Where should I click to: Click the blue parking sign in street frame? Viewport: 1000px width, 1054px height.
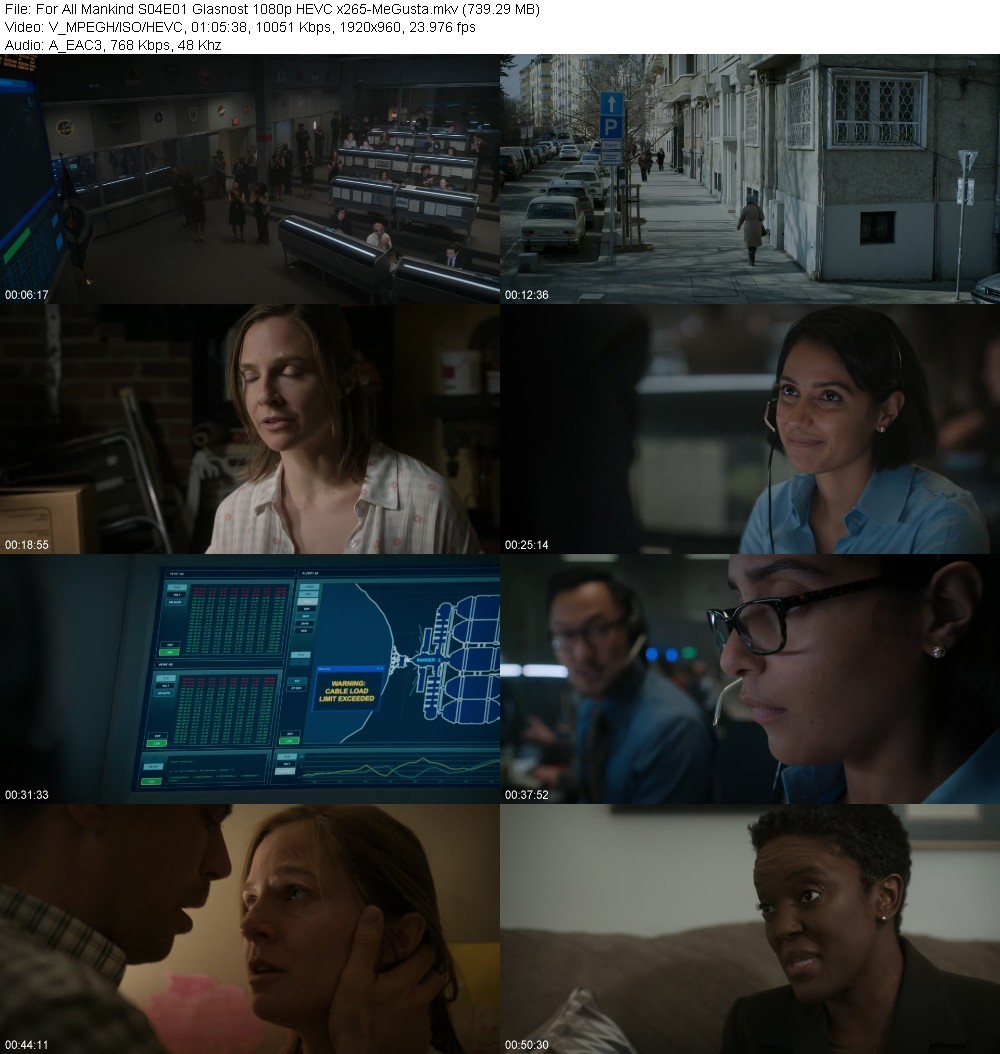tap(611, 117)
